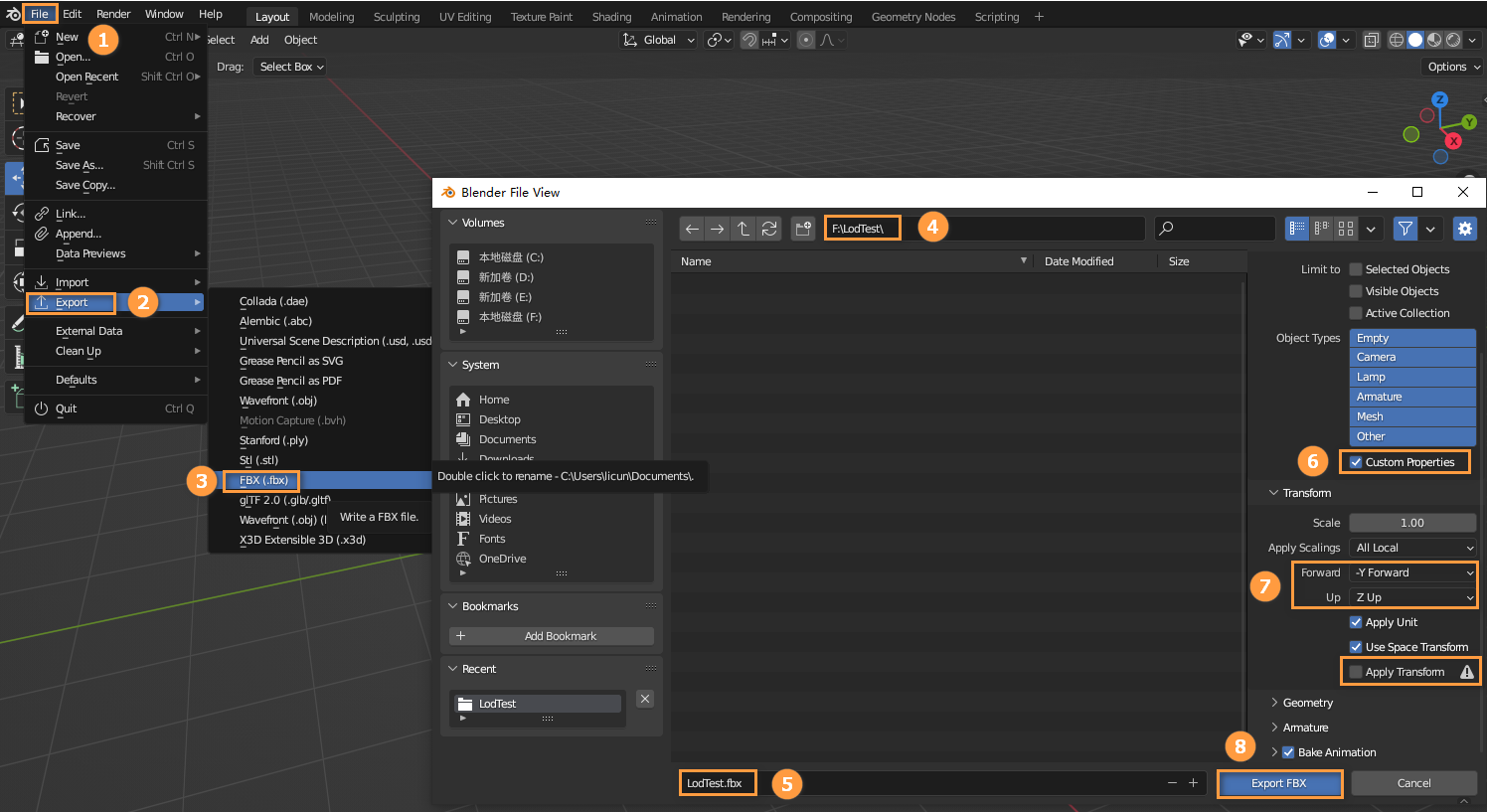Enable Visible Objects checkbox
The width and height of the screenshot is (1487, 812).
tap(1356, 291)
